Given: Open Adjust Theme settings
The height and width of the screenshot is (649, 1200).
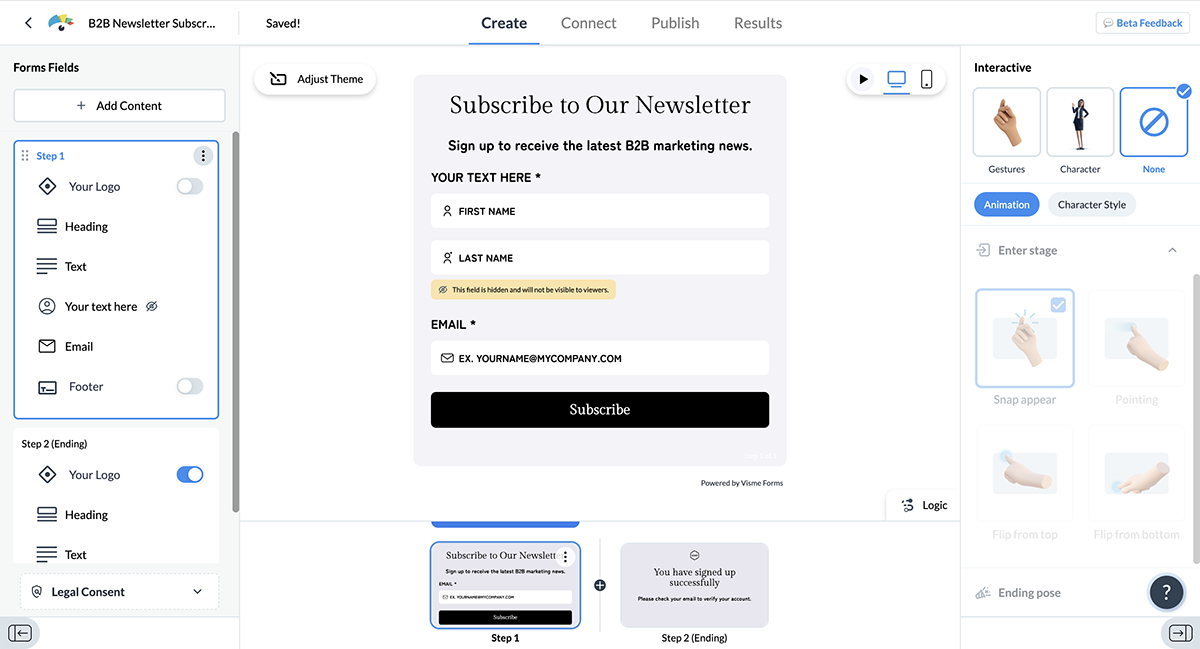Looking at the screenshot, I should 316,80.
